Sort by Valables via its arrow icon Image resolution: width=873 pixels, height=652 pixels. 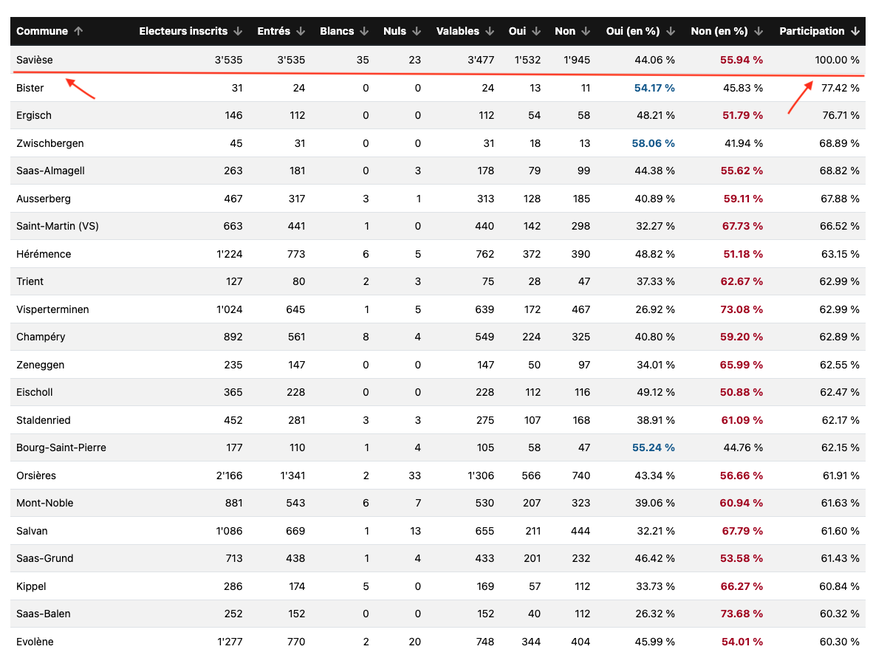[x=490, y=32]
